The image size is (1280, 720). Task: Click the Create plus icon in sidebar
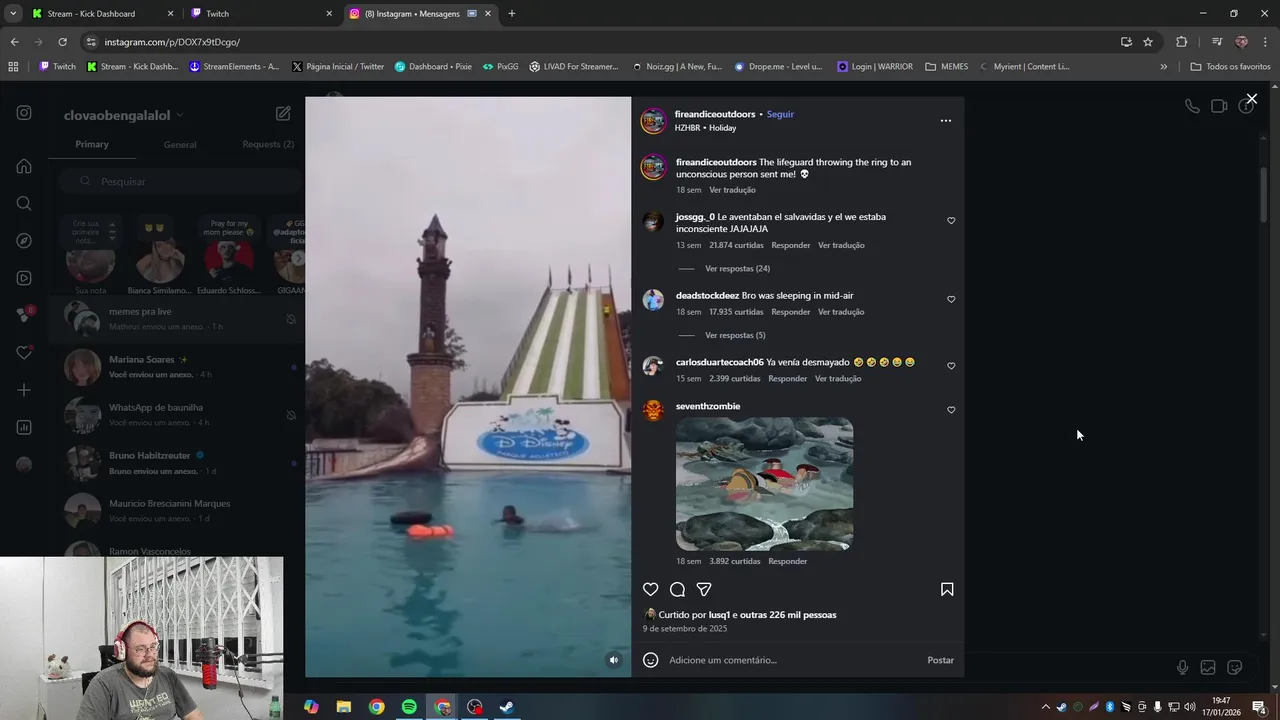pos(24,390)
